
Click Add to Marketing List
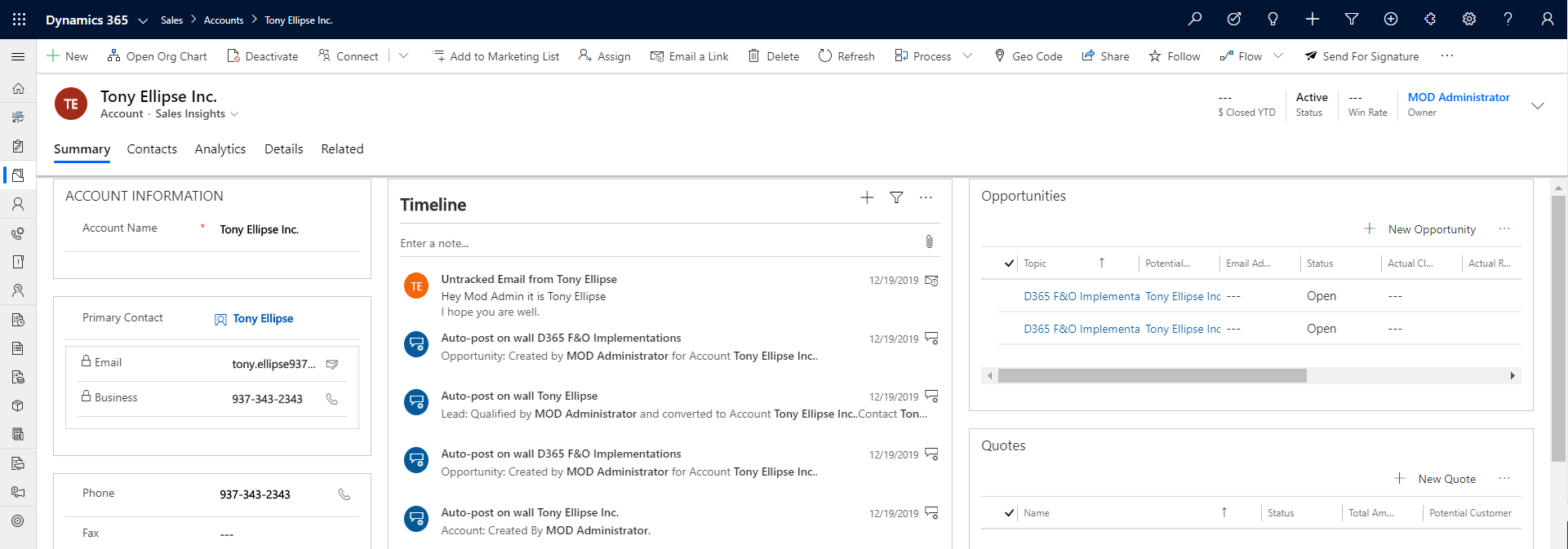(495, 56)
